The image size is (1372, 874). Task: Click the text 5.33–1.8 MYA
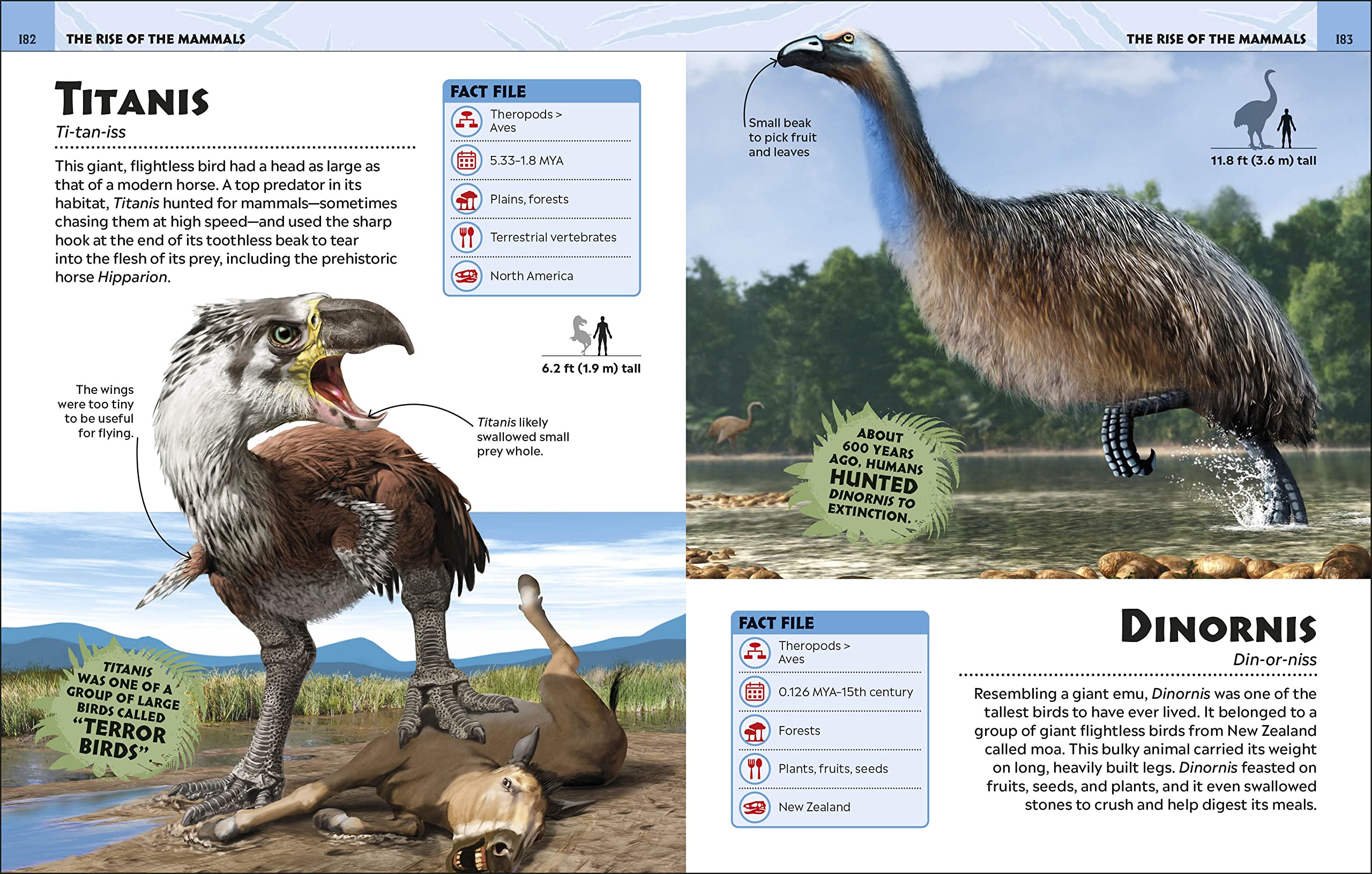(x=526, y=161)
